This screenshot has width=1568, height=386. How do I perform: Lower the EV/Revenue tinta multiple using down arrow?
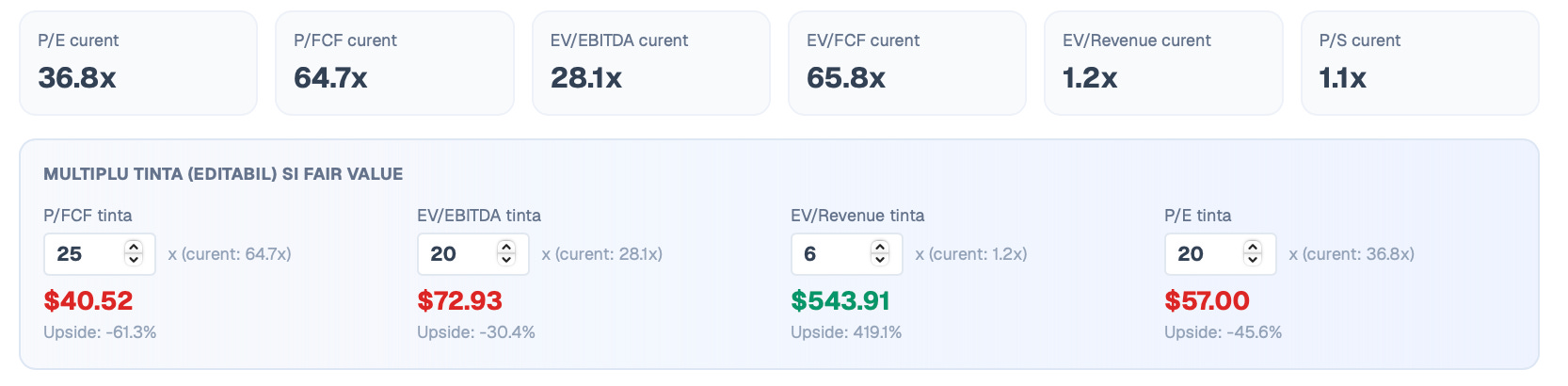tap(880, 260)
